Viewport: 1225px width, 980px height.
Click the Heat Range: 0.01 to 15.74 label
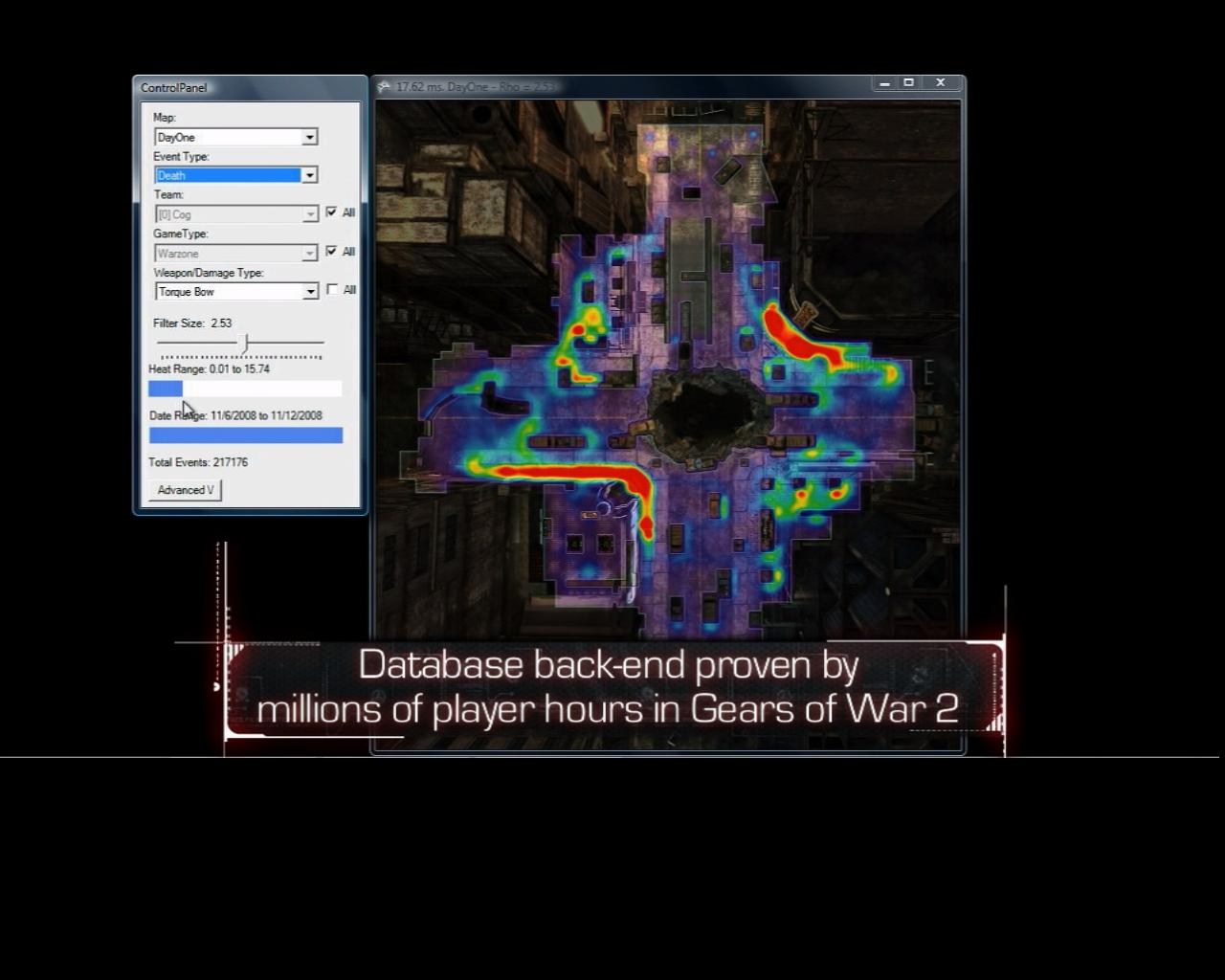tap(209, 369)
